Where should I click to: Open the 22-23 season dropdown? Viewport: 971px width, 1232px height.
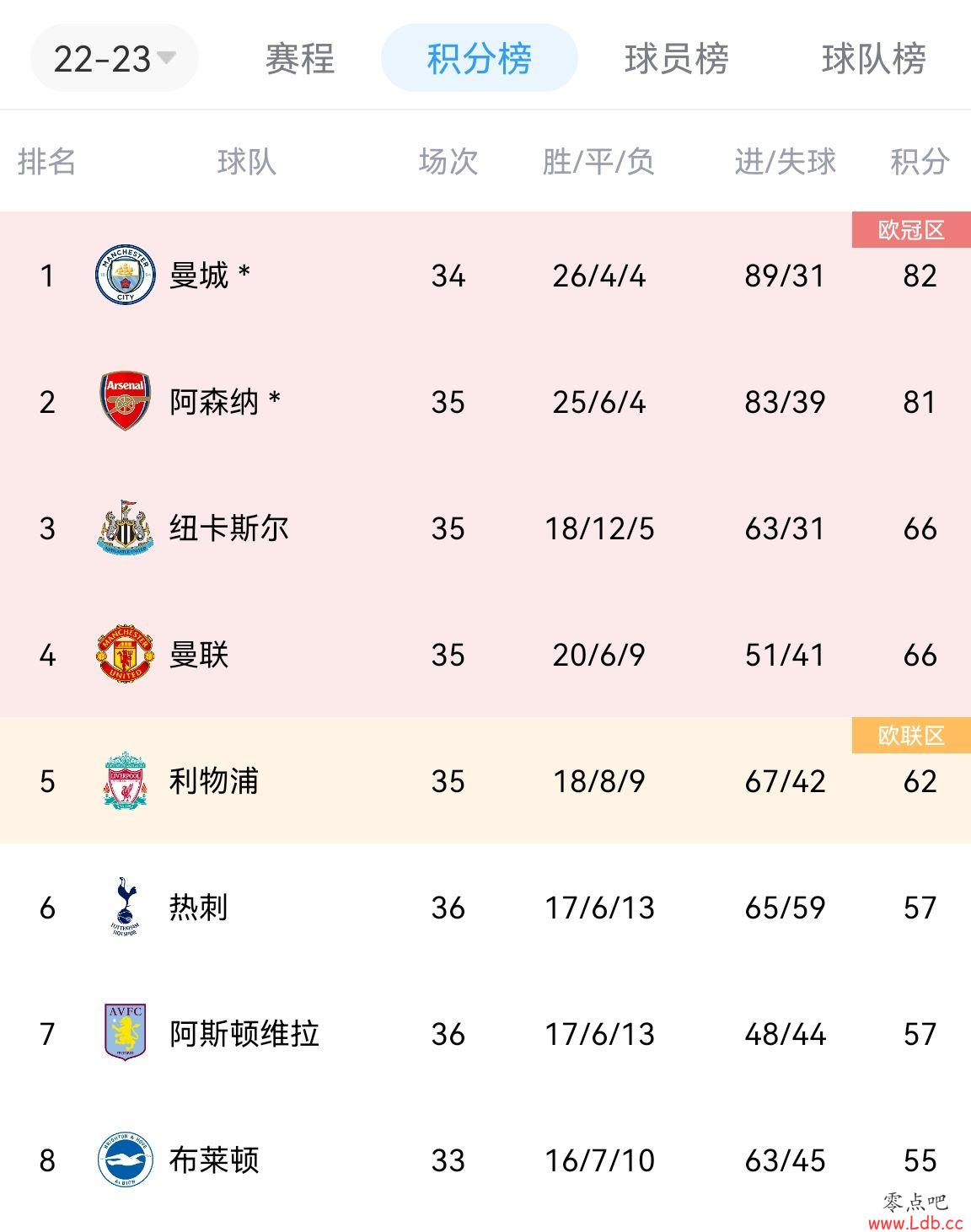click(x=115, y=58)
